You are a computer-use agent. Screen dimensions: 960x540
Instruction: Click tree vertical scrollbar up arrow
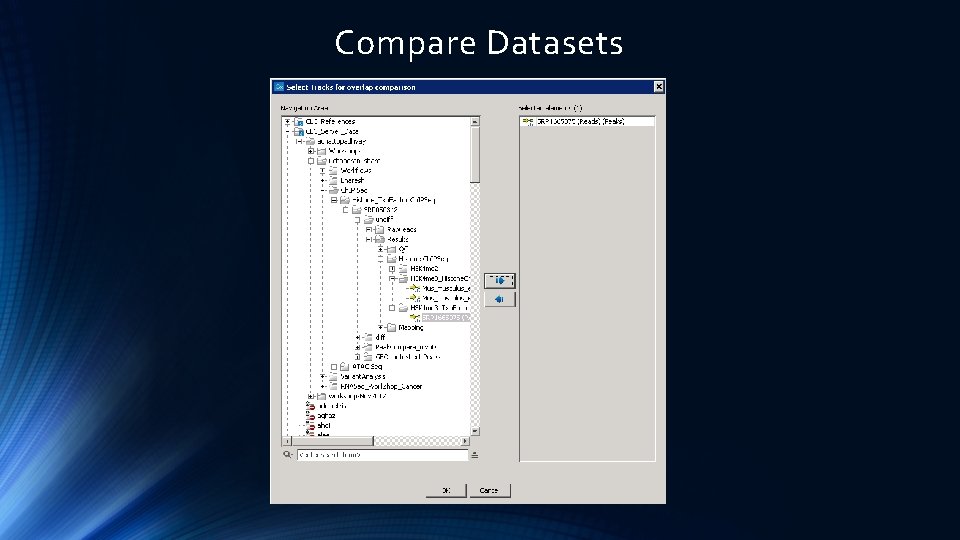[x=474, y=122]
